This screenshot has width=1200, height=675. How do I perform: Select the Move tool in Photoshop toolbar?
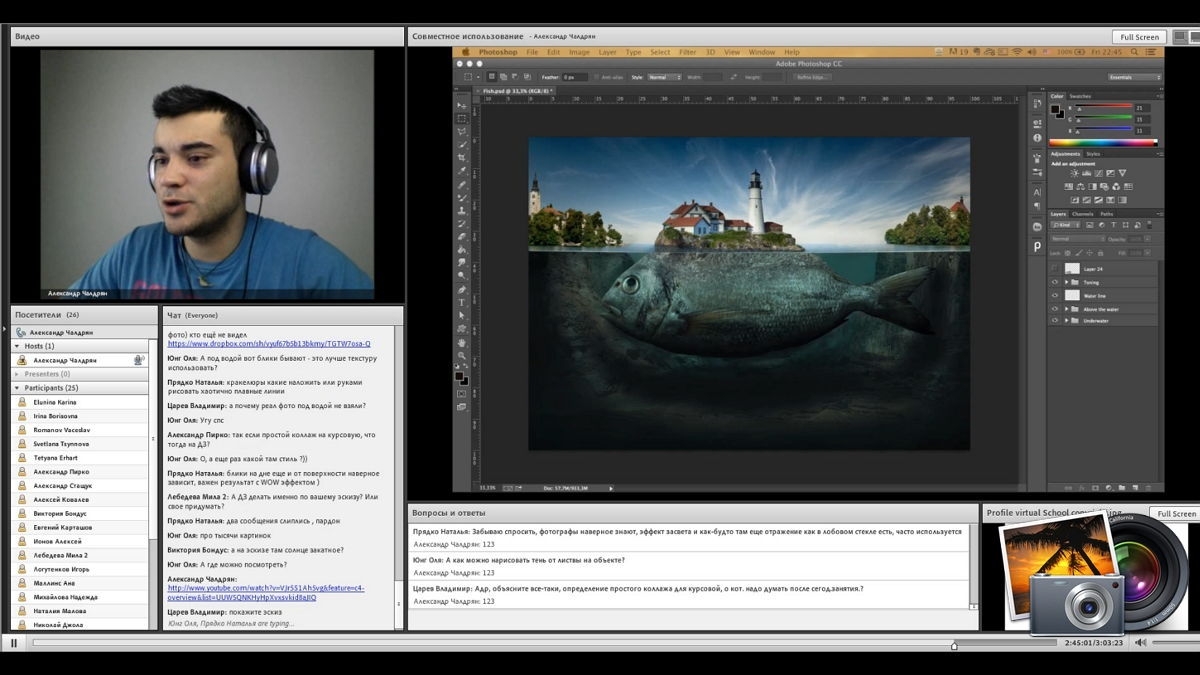tap(462, 105)
